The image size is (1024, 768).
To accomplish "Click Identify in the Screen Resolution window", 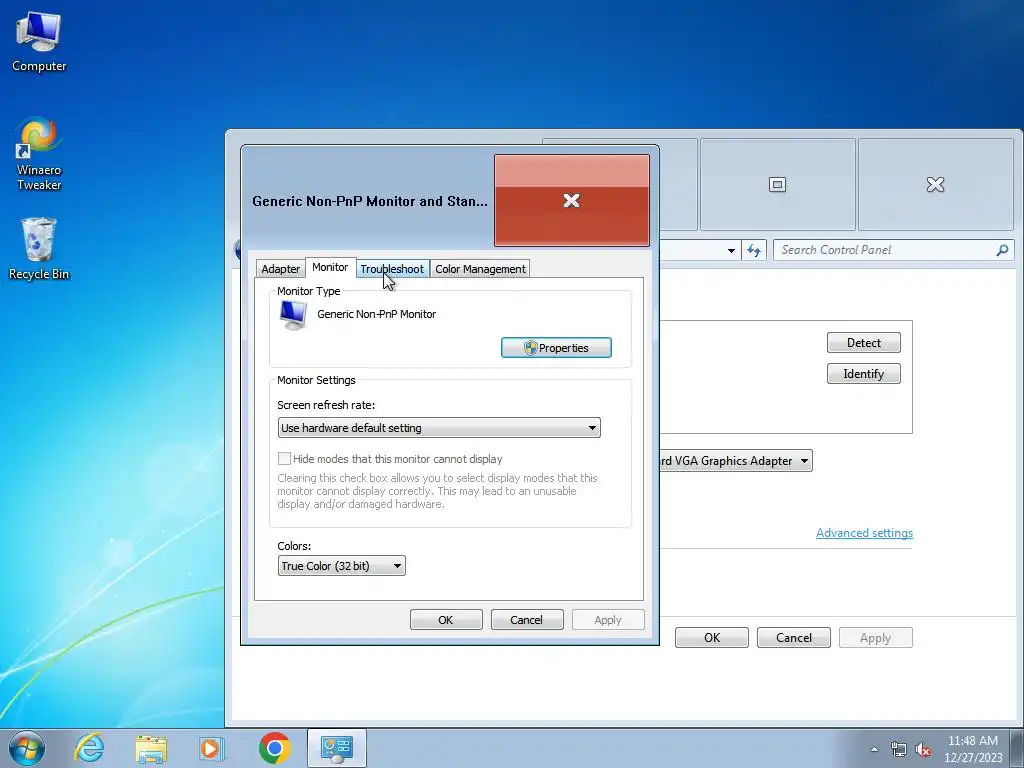I will [863, 374].
